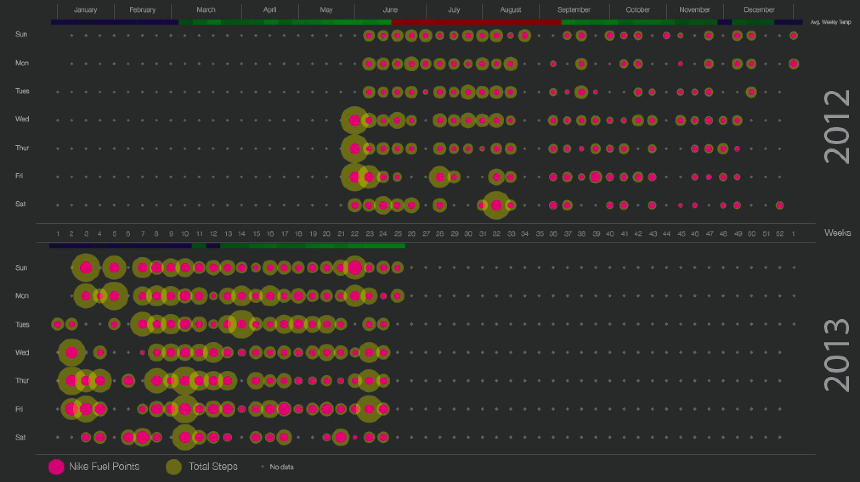The height and width of the screenshot is (482, 860).
Task: Select the 2013 Wednesday week 2 bubble
Action: point(71,352)
